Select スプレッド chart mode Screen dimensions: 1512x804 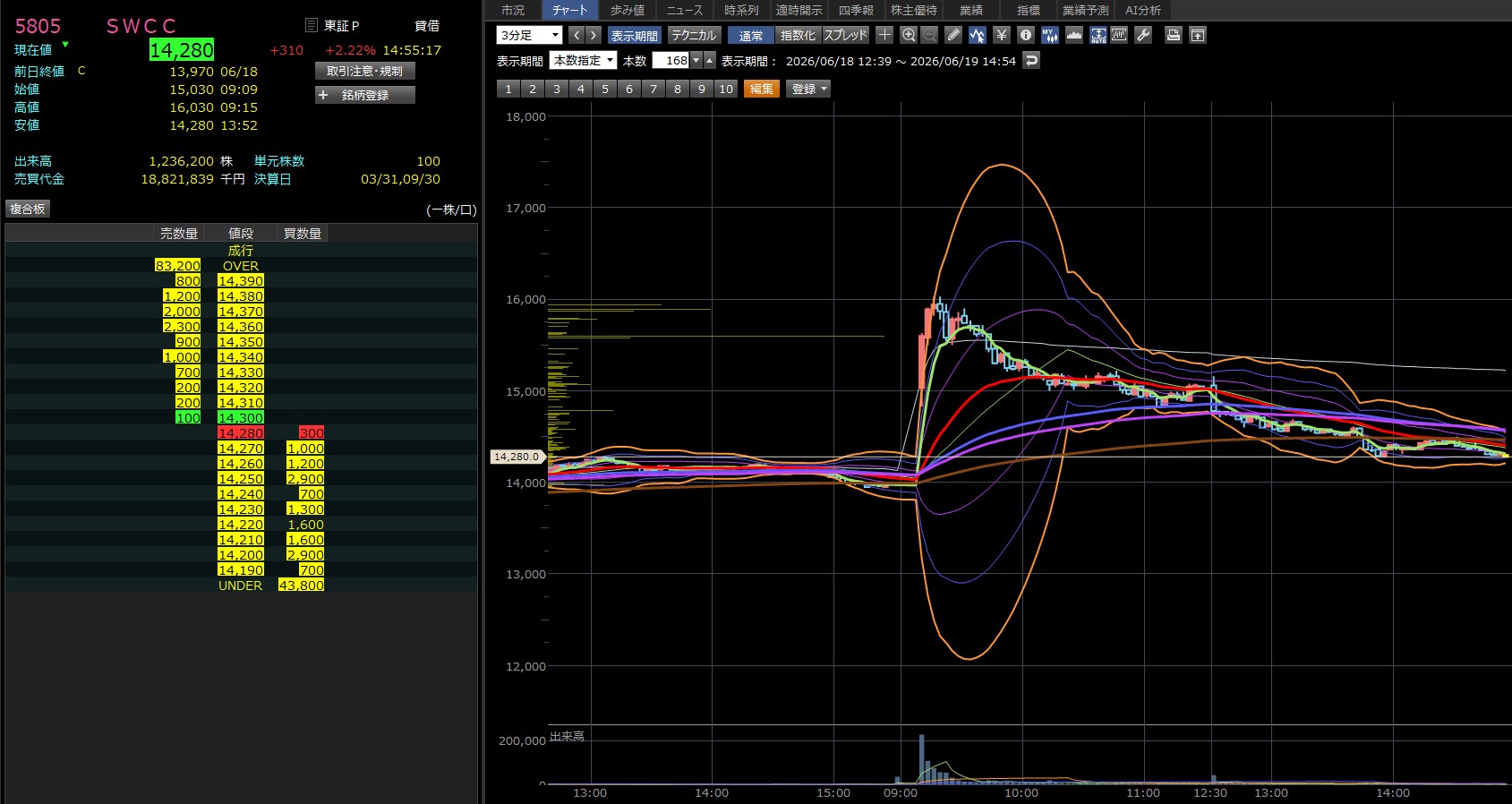[846, 35]
